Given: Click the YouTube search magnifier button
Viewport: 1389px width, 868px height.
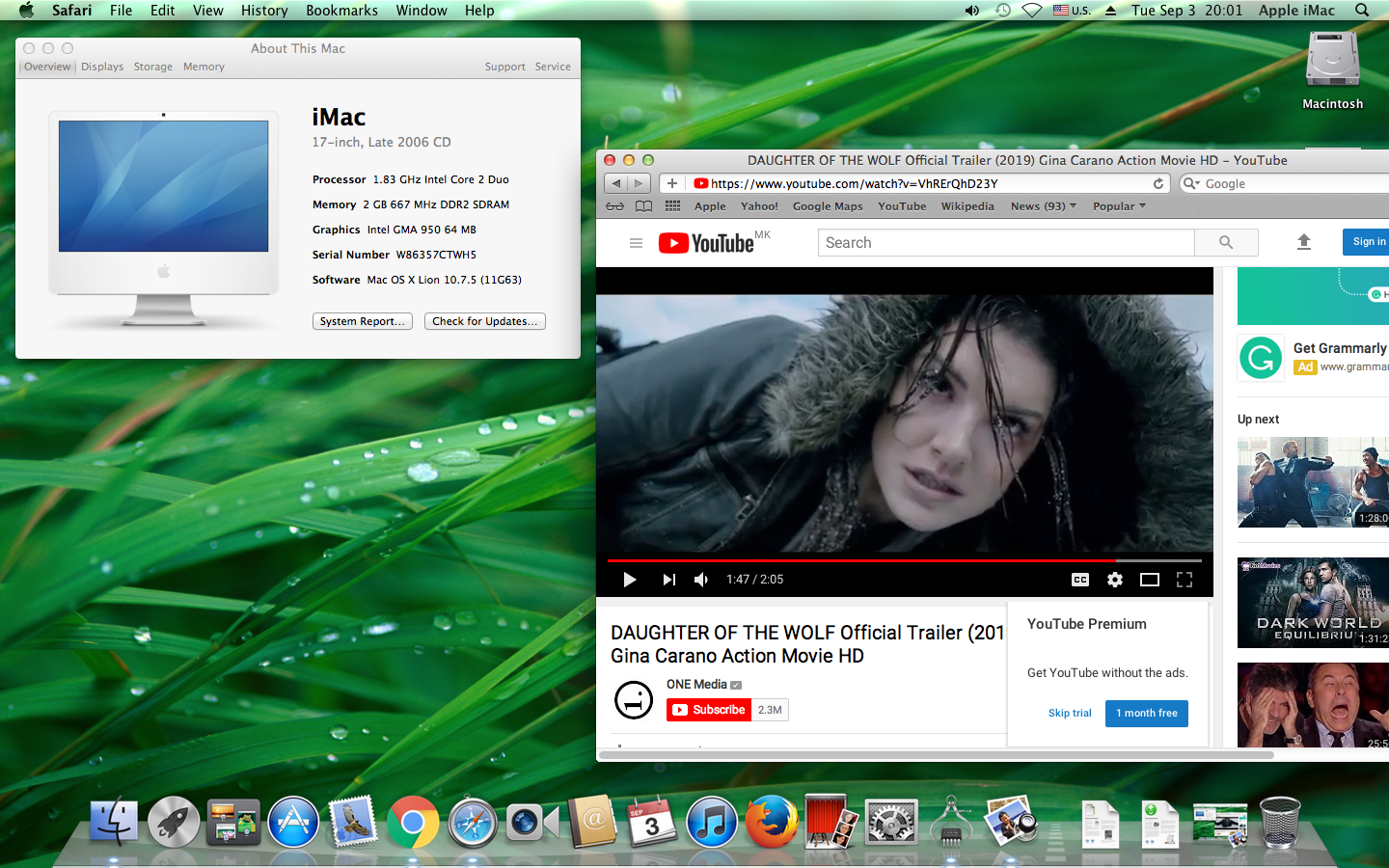Looking at the screenshot, I should pos(1226,243).
